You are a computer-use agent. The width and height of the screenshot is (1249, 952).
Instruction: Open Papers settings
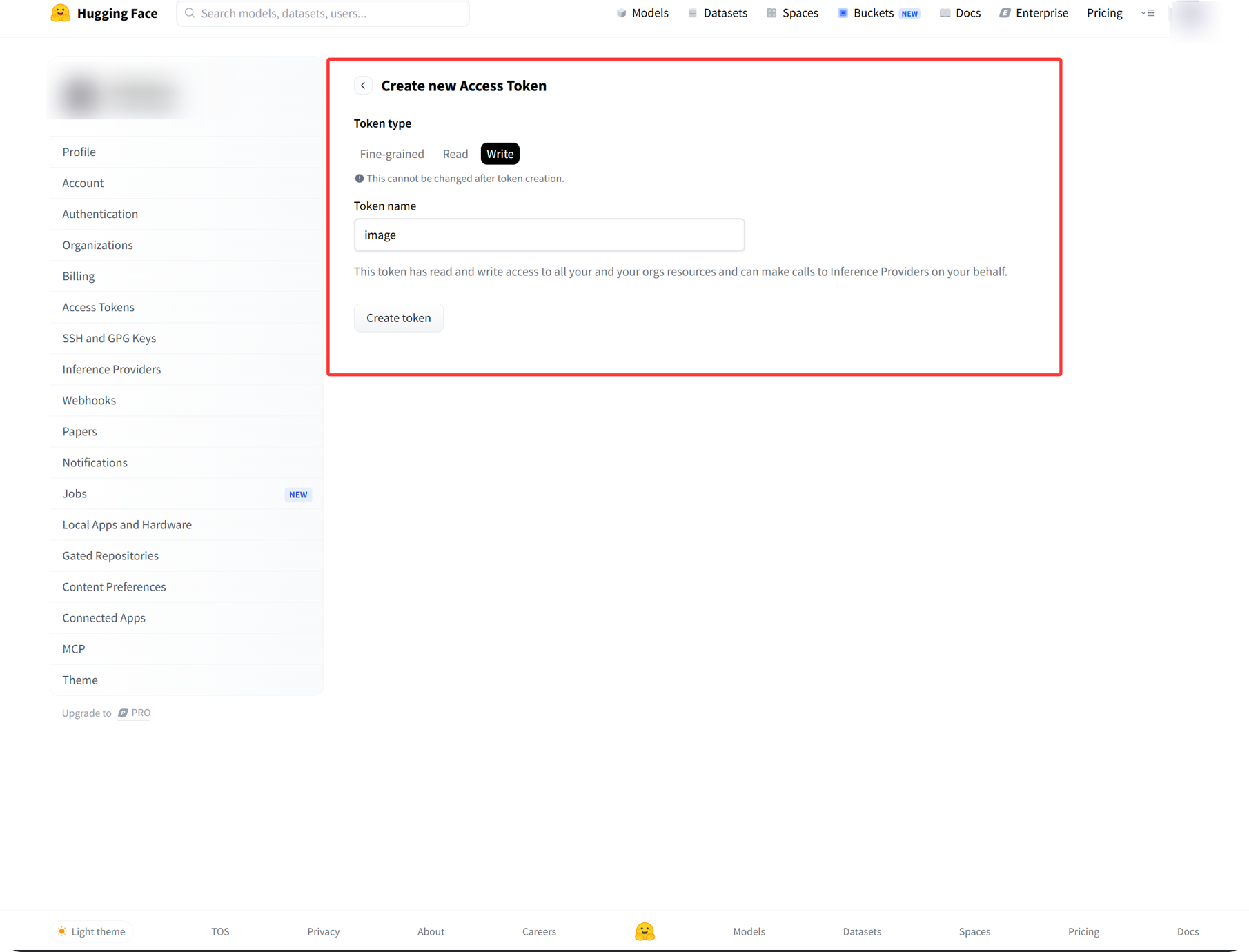pyautogui.click(x=186, y=431)
